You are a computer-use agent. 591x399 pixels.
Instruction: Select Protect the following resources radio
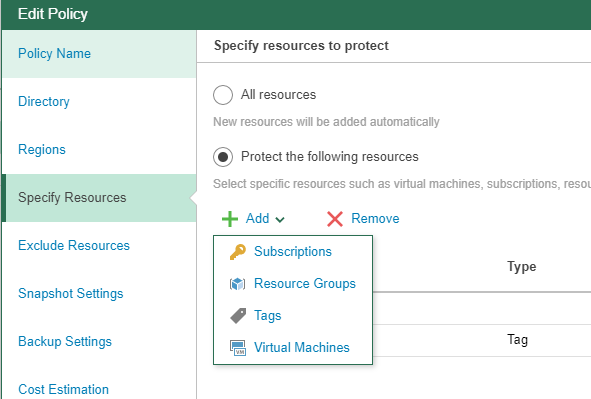coord(223,157)
